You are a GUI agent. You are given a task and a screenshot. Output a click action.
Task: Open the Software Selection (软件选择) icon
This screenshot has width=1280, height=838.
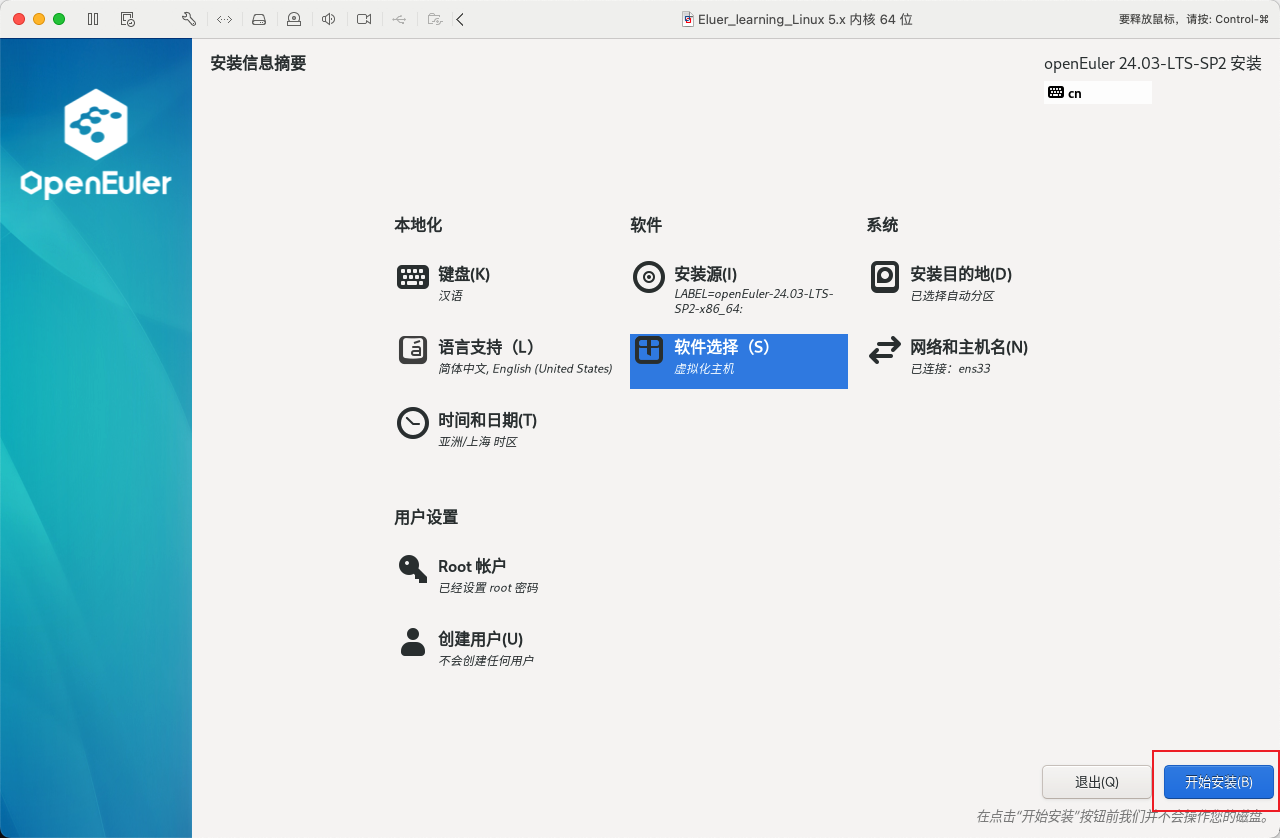[x=649, y=350]
